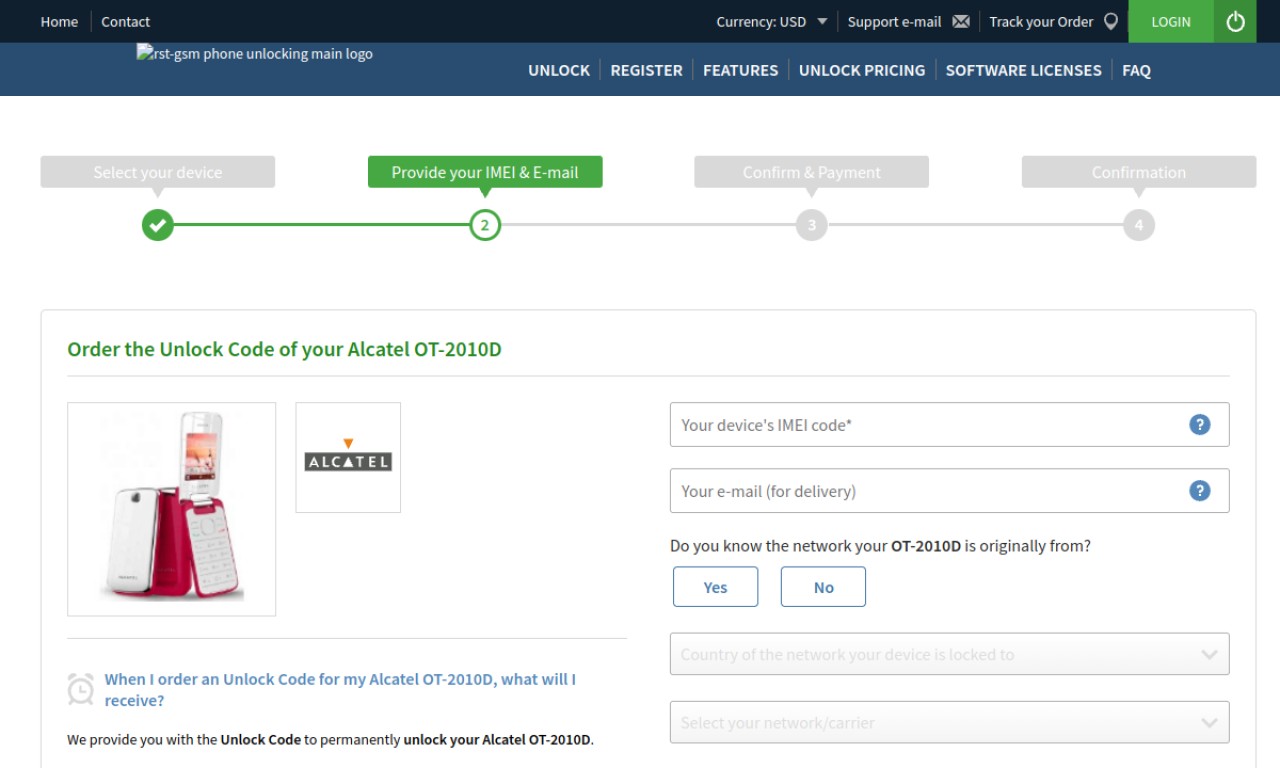
Task: Click the Alcatel brand logo thumbnail
Action: tap(348, 457)
